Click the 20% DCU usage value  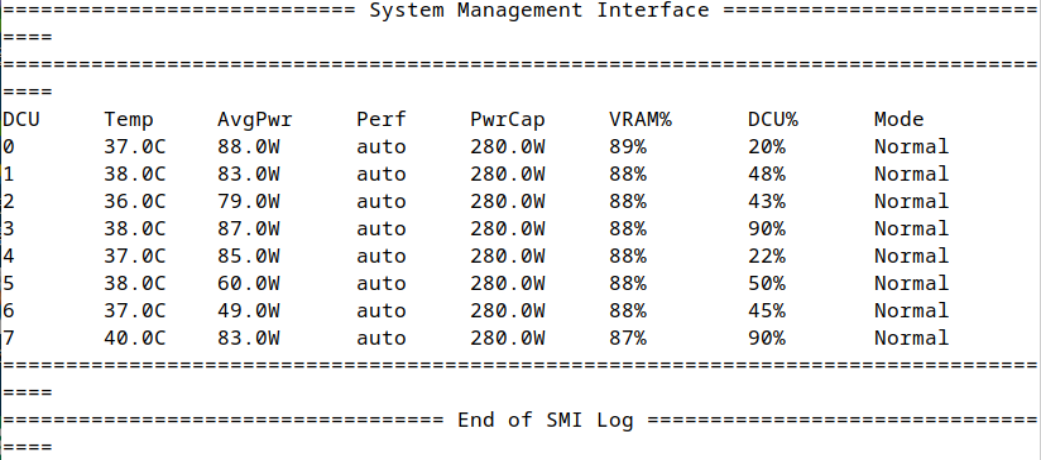767,147
